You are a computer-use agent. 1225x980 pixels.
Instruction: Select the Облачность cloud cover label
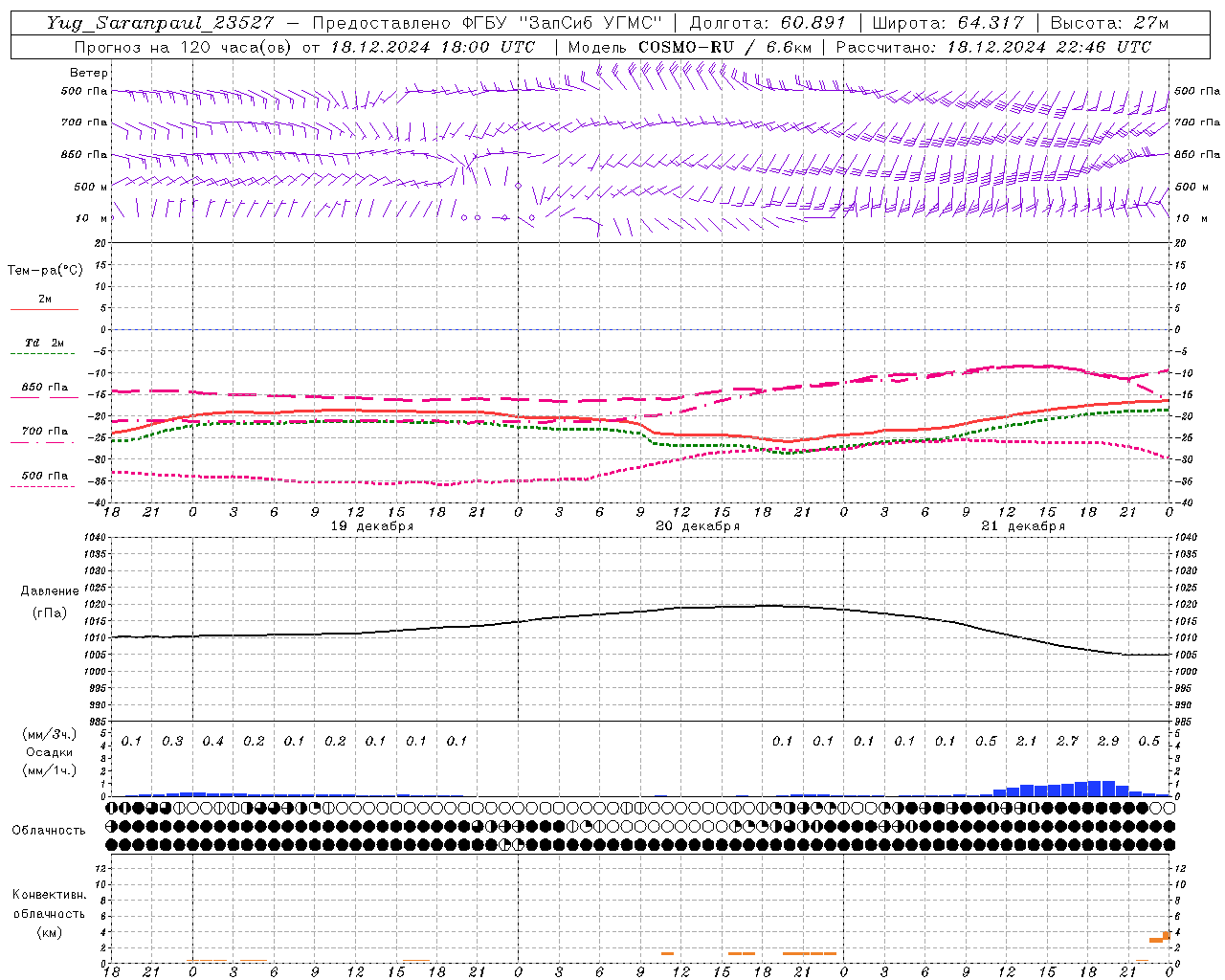tap(49, 831)
